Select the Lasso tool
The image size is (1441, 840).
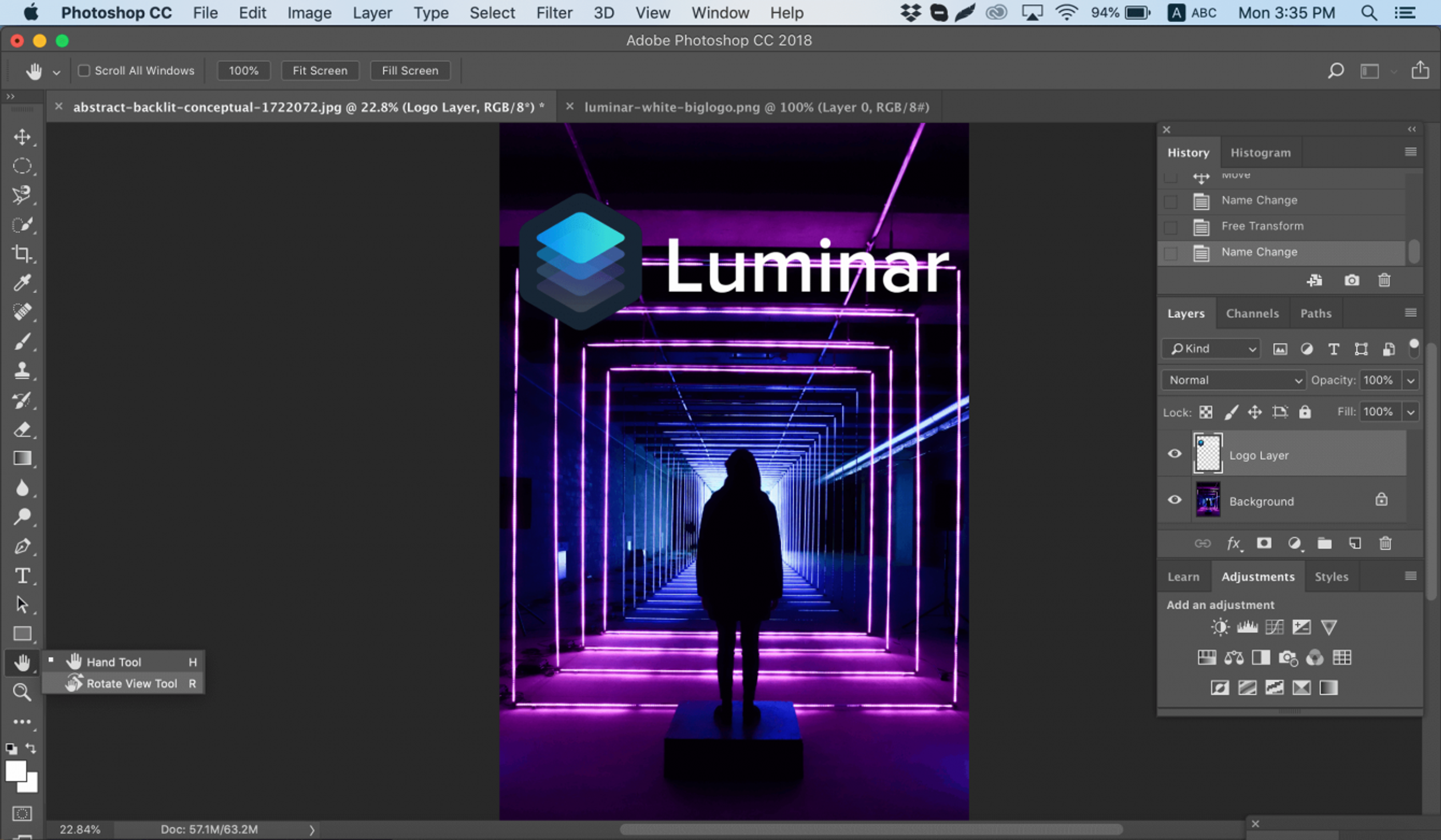coord(22,195)
